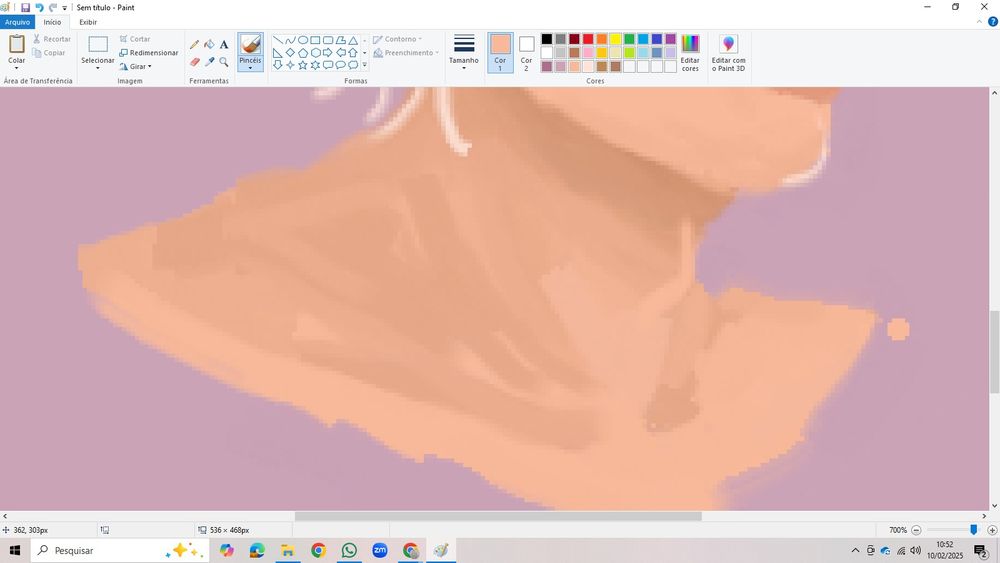Pick the Color picker eyedropper tool
This screenshot has height=563, width=1000.
[209, 62]
